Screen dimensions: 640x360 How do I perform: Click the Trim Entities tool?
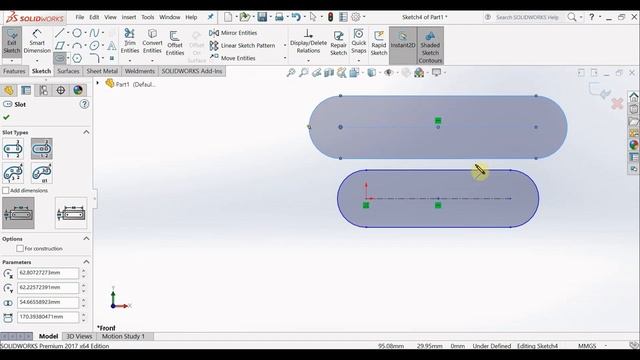130,41
